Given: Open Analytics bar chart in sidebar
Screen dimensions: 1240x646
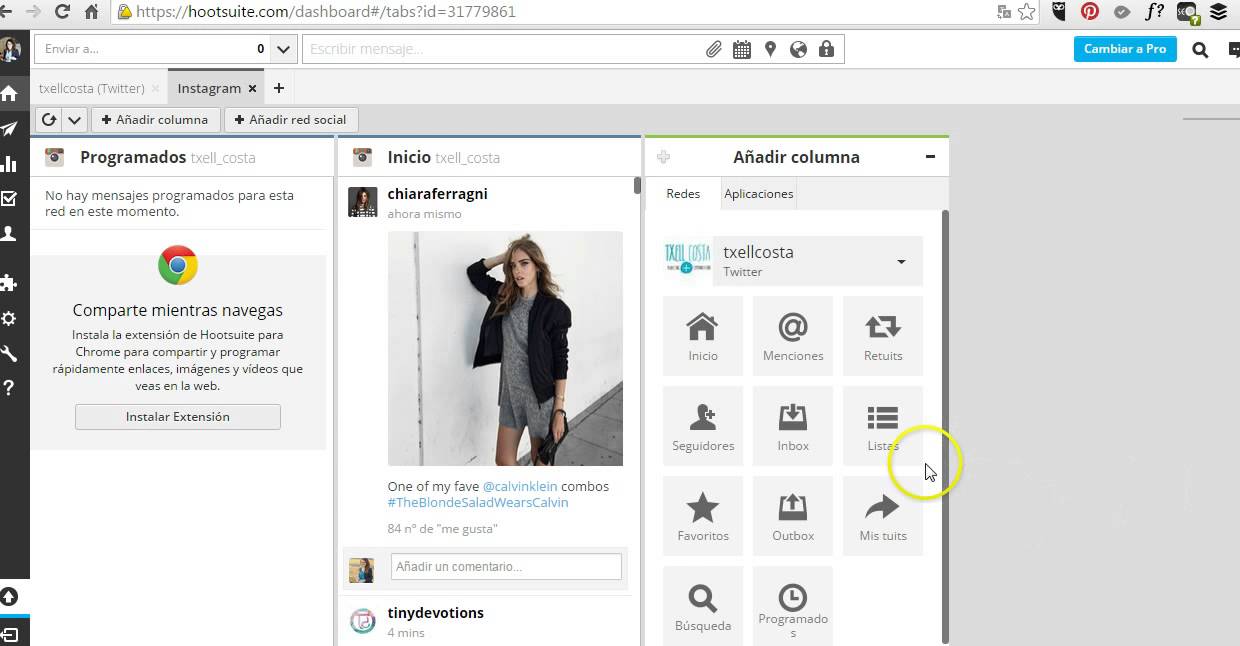Looking at the screenshot, I should (x=10, y=164).
